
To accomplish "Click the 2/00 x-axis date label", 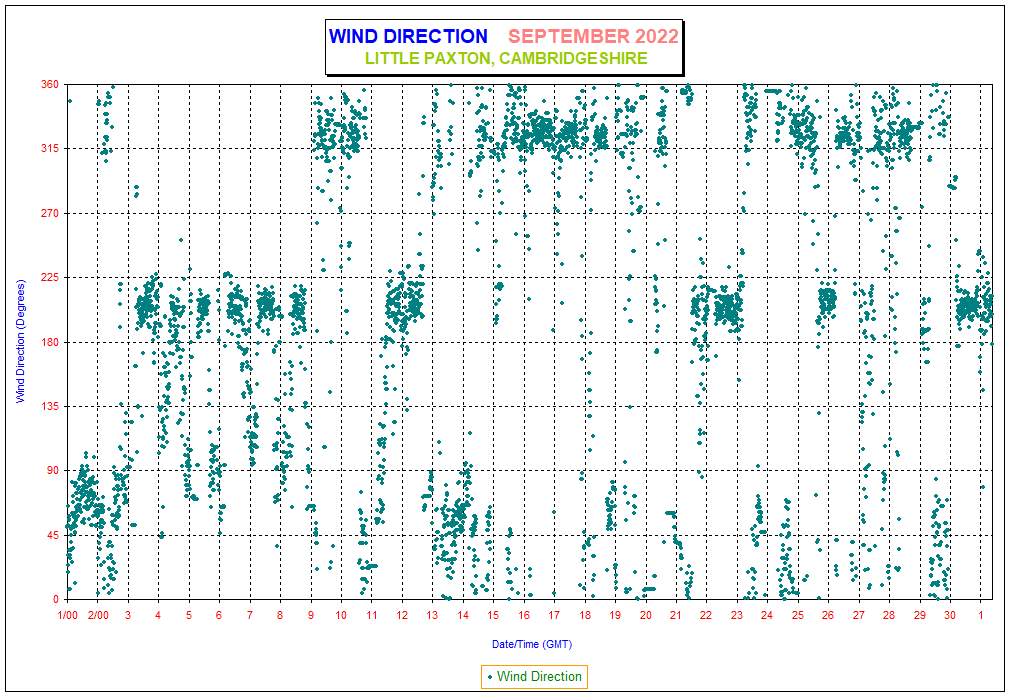I will coord(98,616).
